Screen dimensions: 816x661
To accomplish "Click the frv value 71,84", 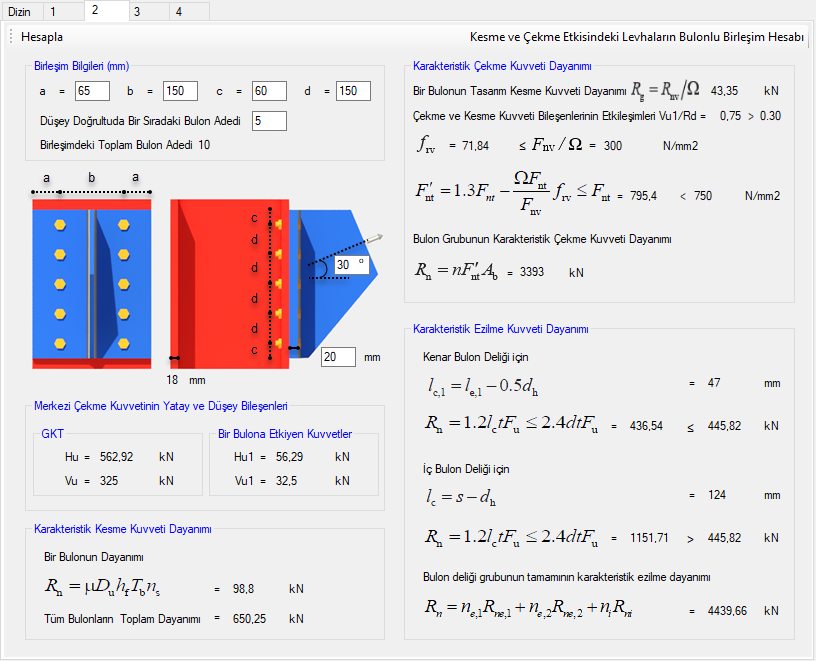I will 476,146.
